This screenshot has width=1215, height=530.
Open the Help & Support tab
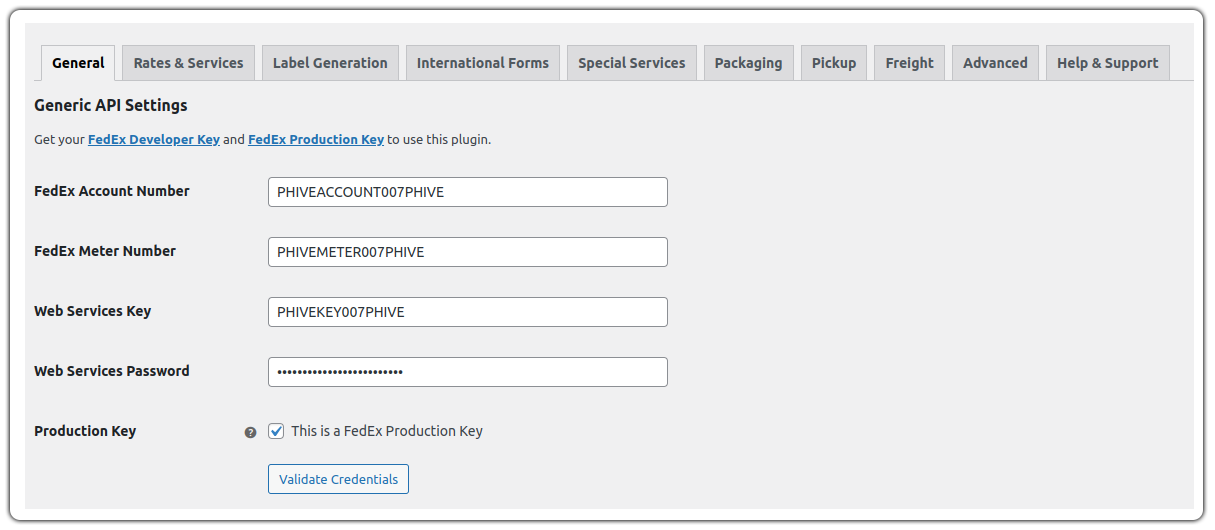1108,63
